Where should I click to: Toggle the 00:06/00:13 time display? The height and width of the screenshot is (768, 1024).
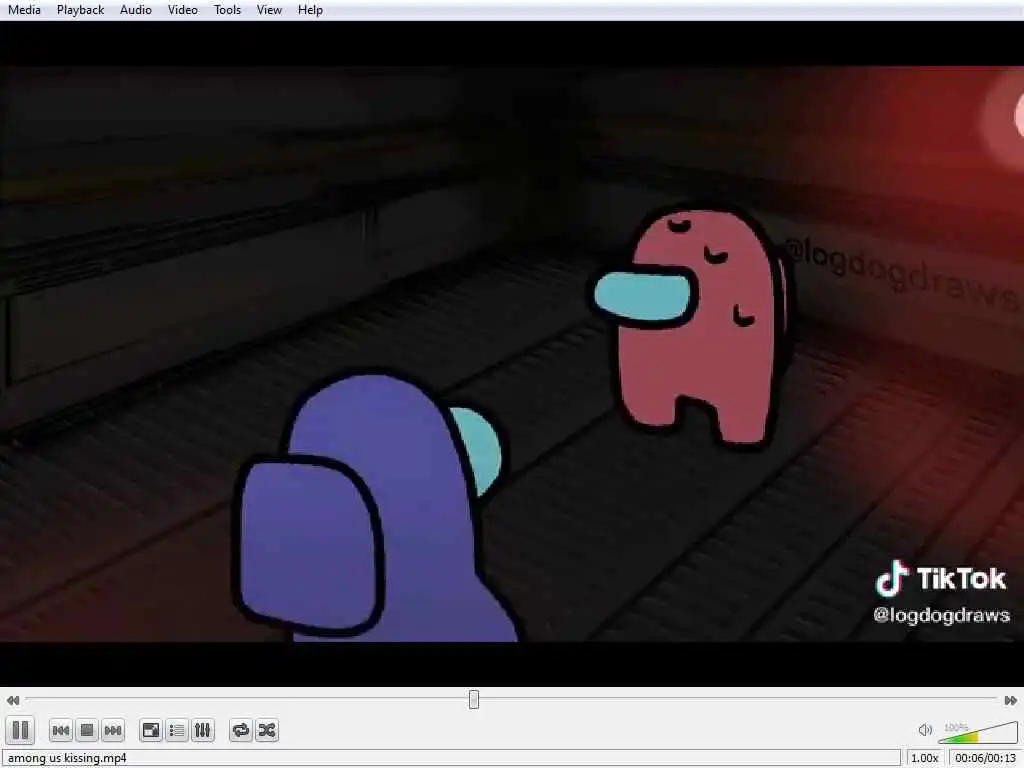pyautogui.click(x=985, y=758)
